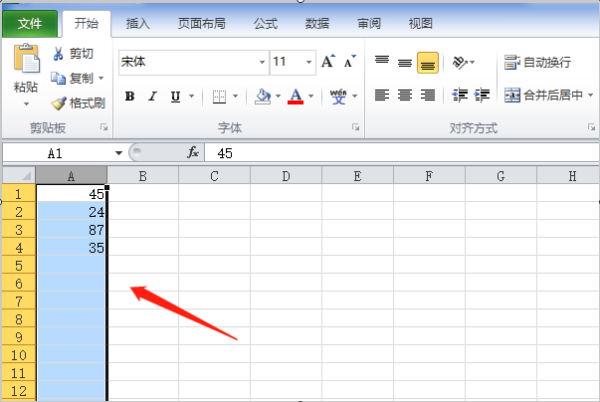Screen dimensions: 600x402
Task: Select the Format Painter (格式刷) brush
Action: click(x=78, y=103)
